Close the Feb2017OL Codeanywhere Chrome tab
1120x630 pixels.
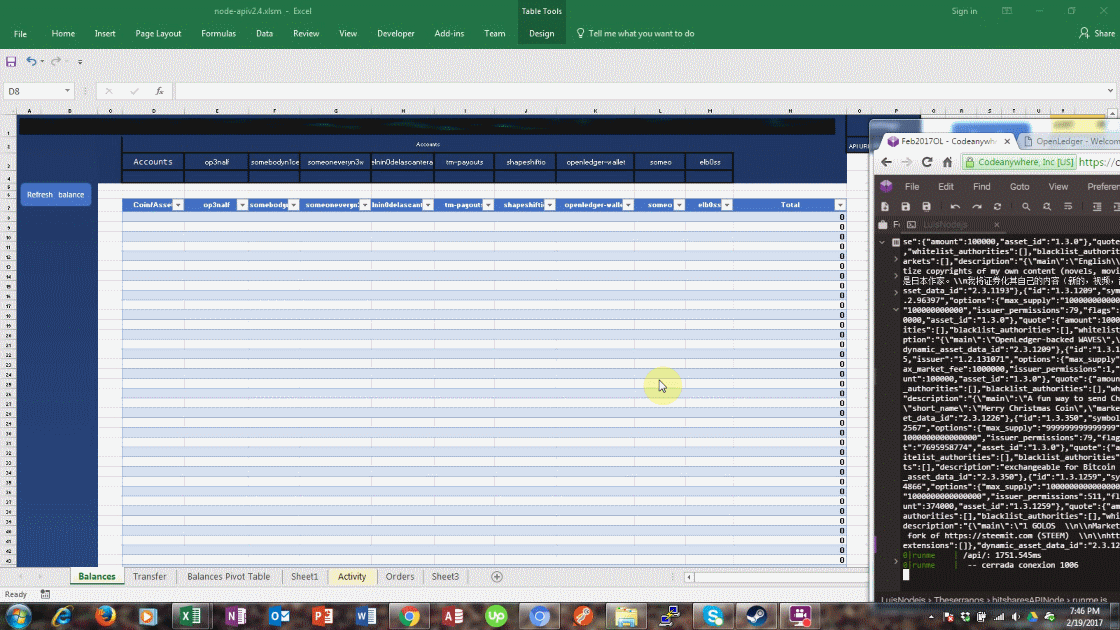(x=1007, y=141)
